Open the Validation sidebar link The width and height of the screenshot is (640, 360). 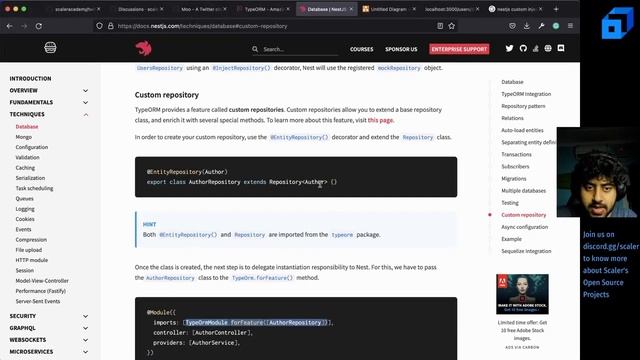click(x=27, y=157)
